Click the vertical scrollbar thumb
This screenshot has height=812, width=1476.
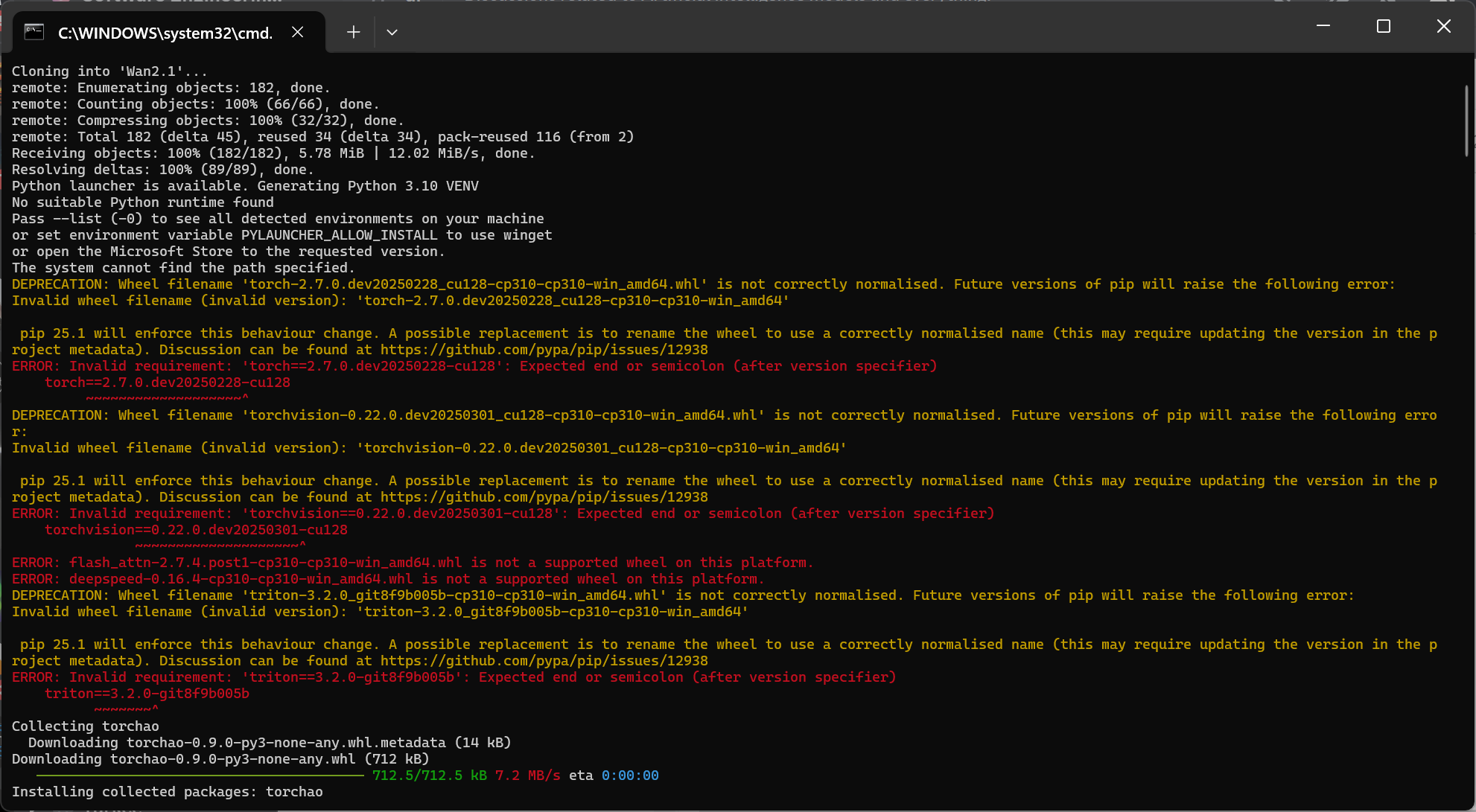click(x=1466, y=119)
